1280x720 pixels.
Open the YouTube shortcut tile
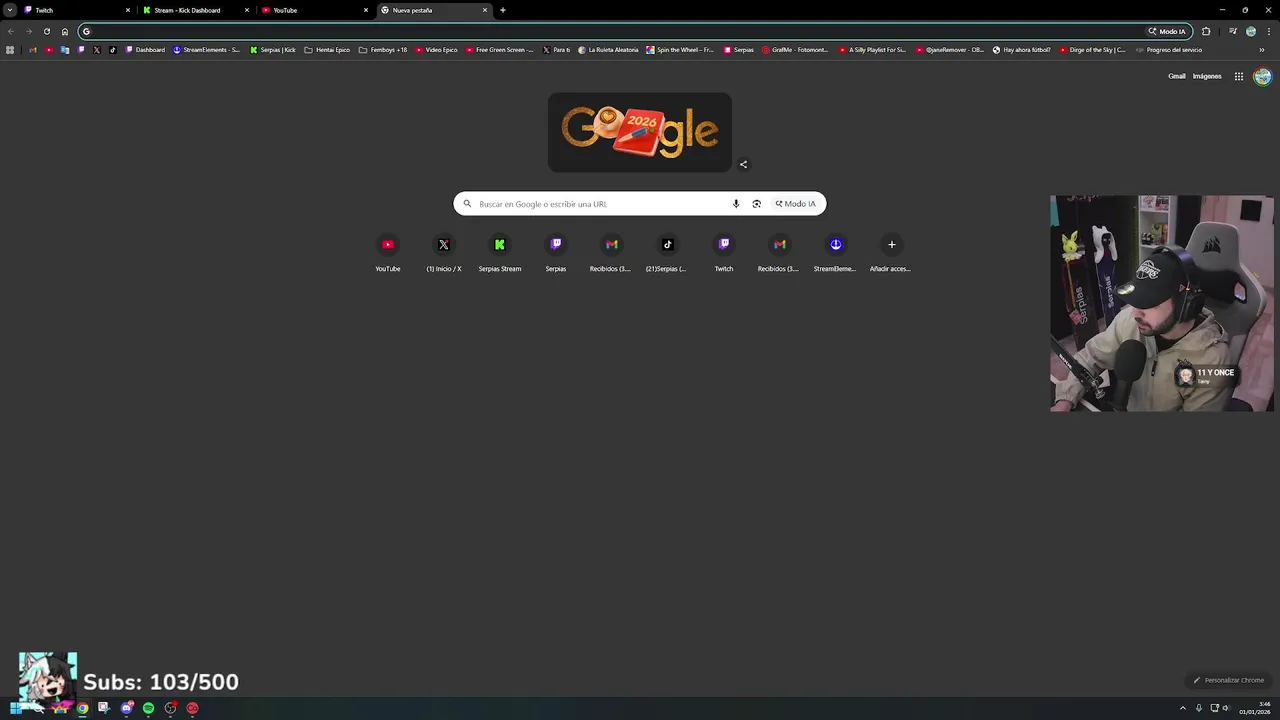coord(388,253)
